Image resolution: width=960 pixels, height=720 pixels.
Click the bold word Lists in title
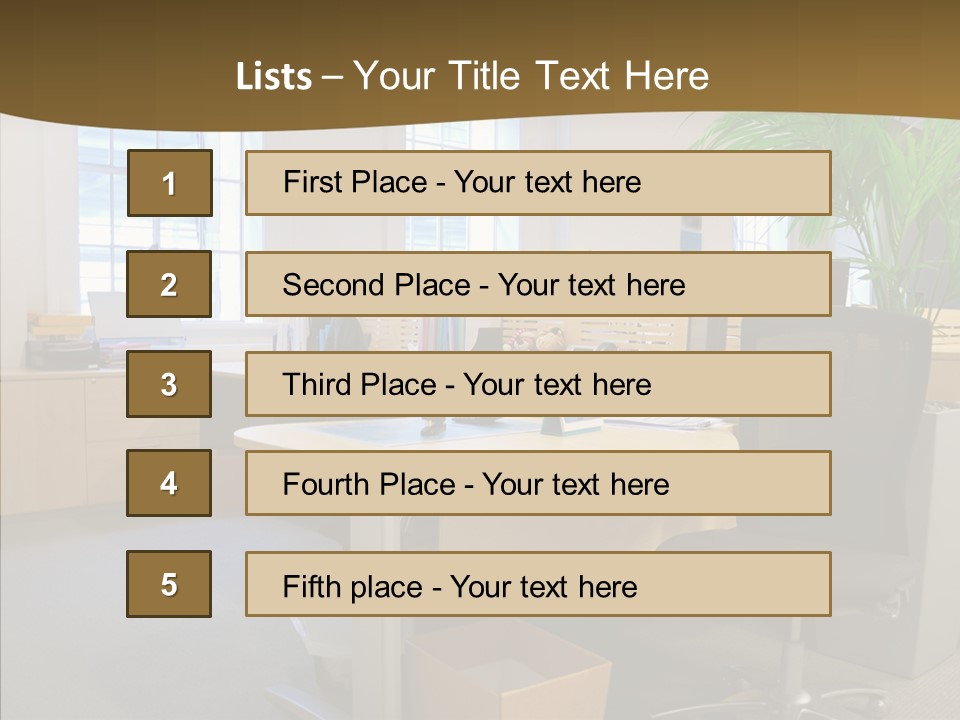click(273, 77)
